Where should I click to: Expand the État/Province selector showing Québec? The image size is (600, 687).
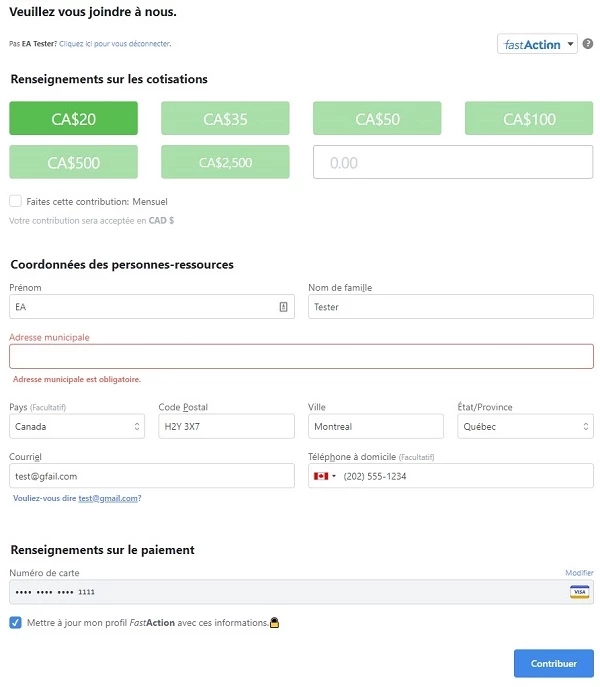[x=525, y=426]
